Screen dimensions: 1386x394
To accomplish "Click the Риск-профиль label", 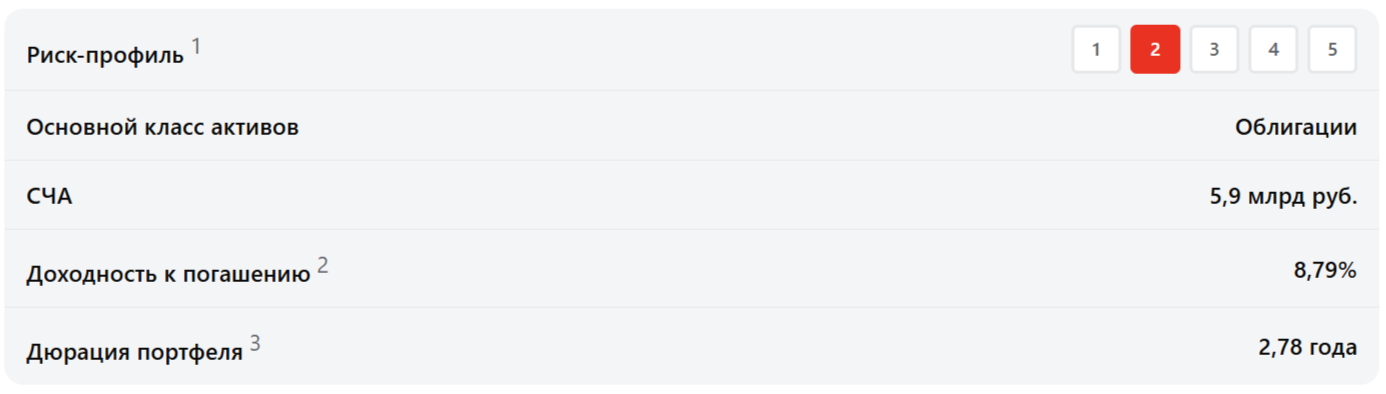I will point(105,55).
